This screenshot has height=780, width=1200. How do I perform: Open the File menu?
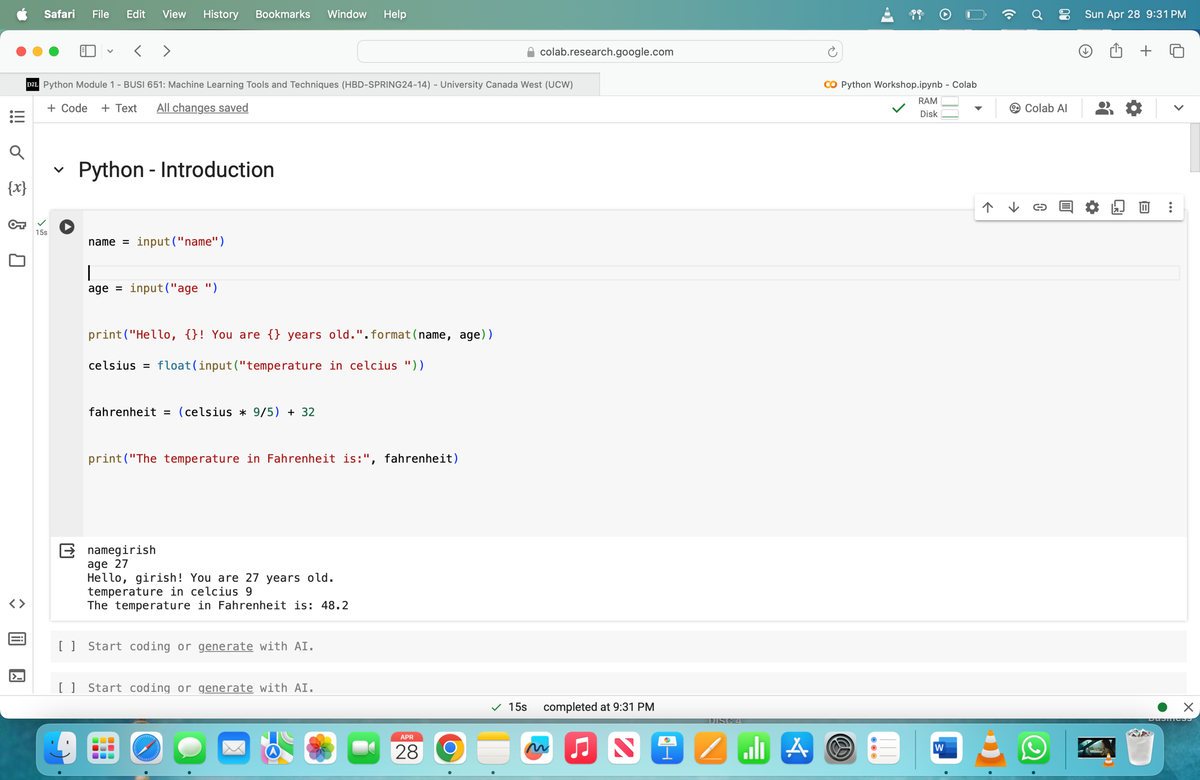point(101,14)
